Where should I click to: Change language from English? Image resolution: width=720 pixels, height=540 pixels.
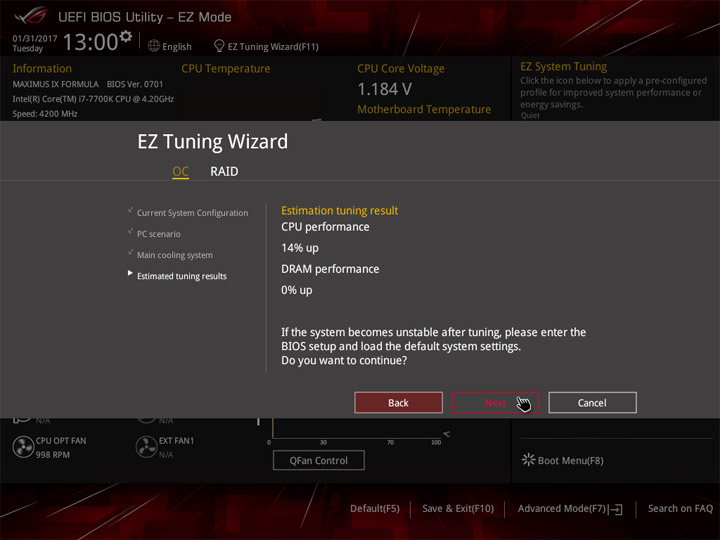[177, 46]
